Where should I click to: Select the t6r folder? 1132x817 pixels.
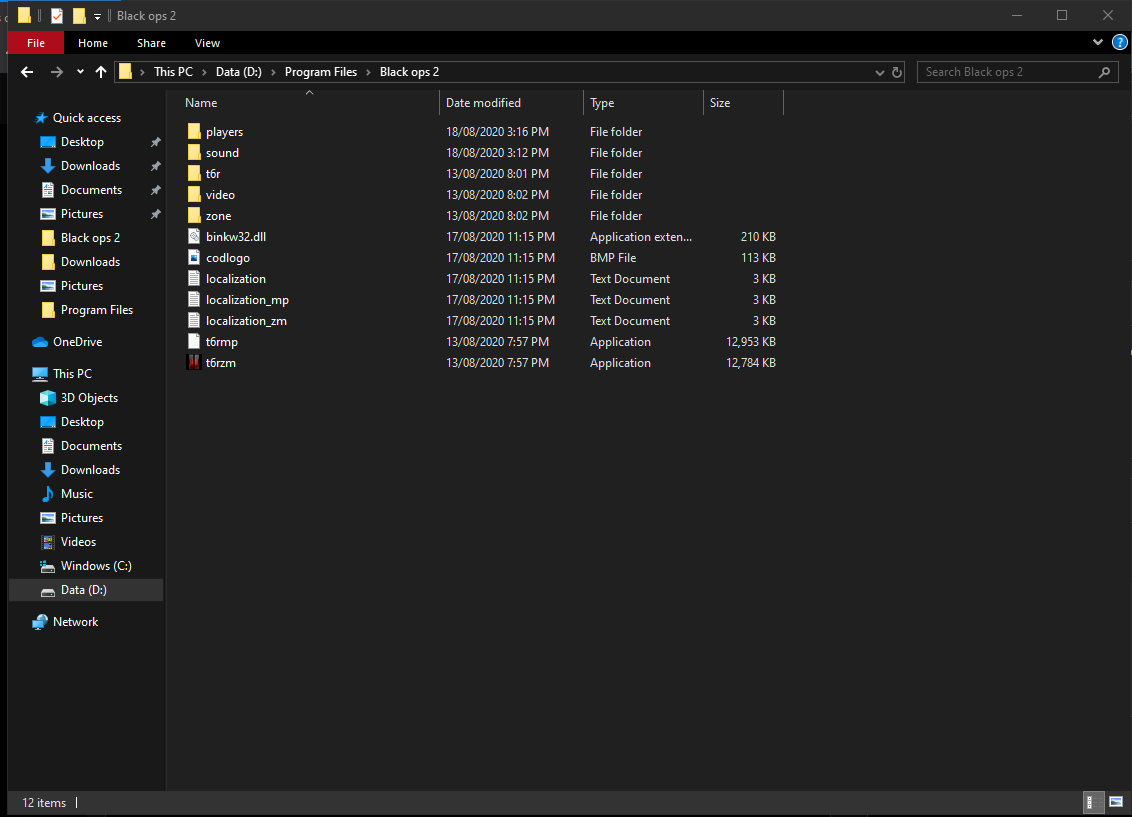coord(213,174)
